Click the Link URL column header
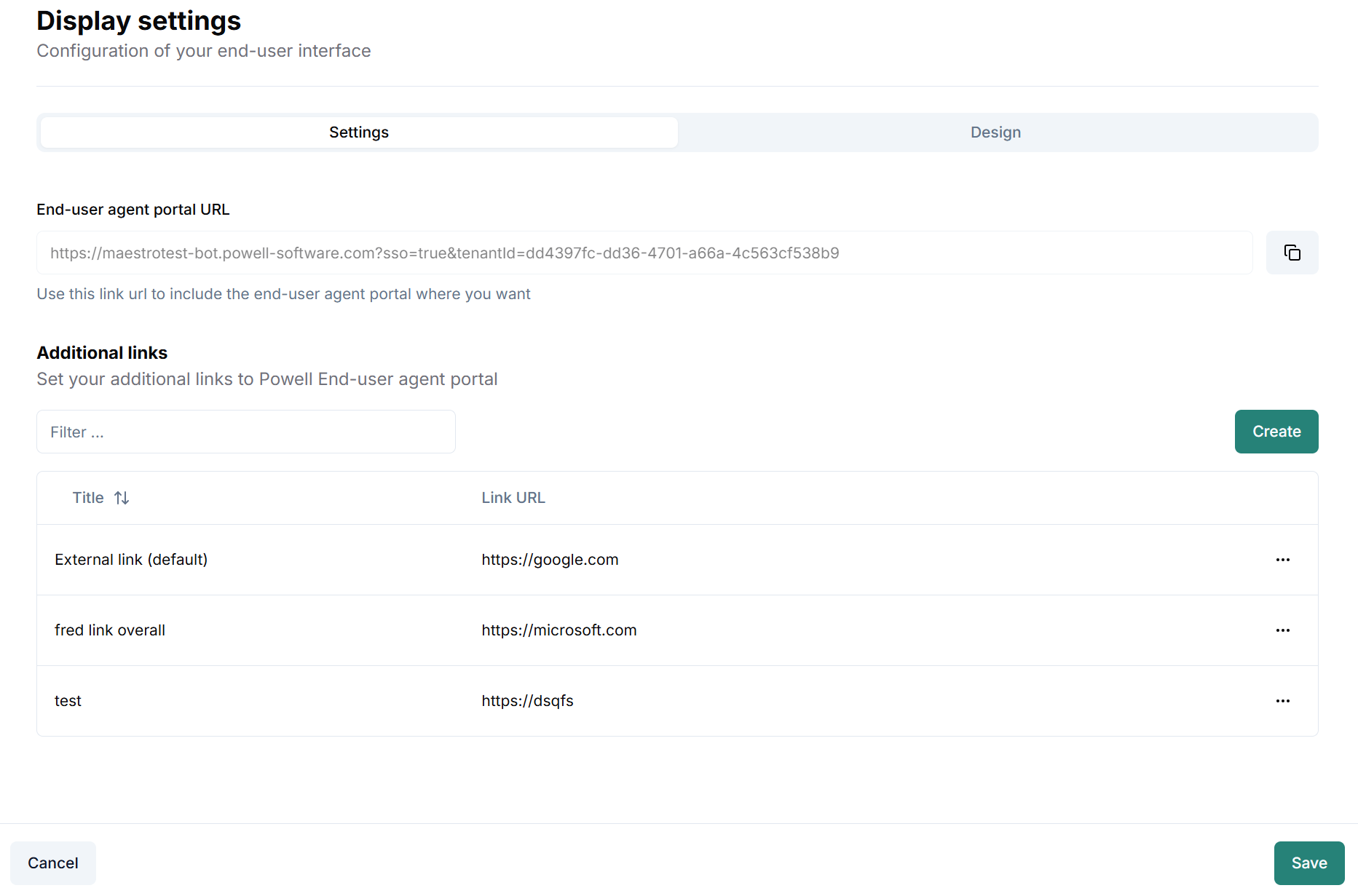1358x896 pixels. [x=513, y=498]
